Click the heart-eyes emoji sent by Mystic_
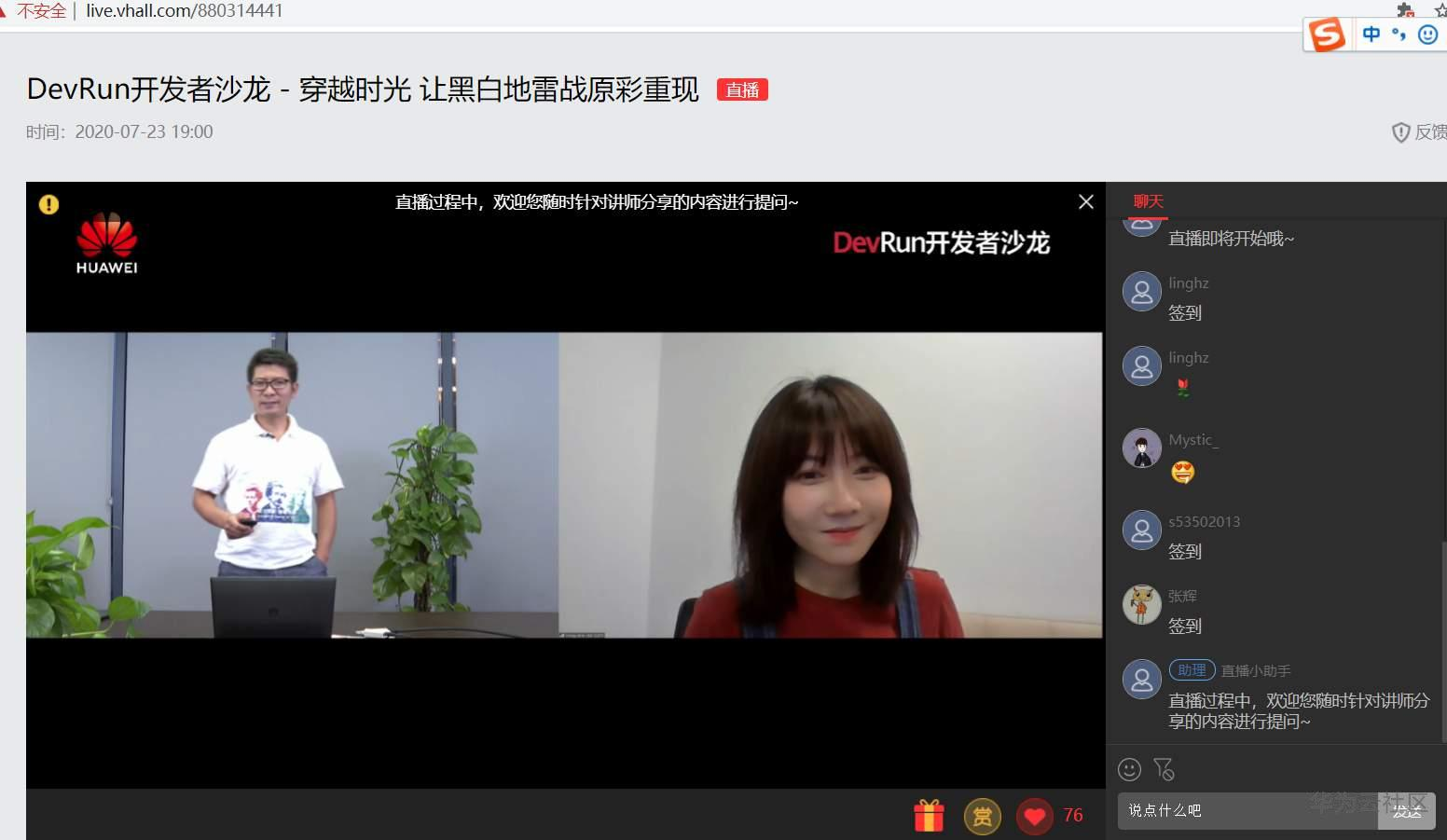 coord(1182,473)
